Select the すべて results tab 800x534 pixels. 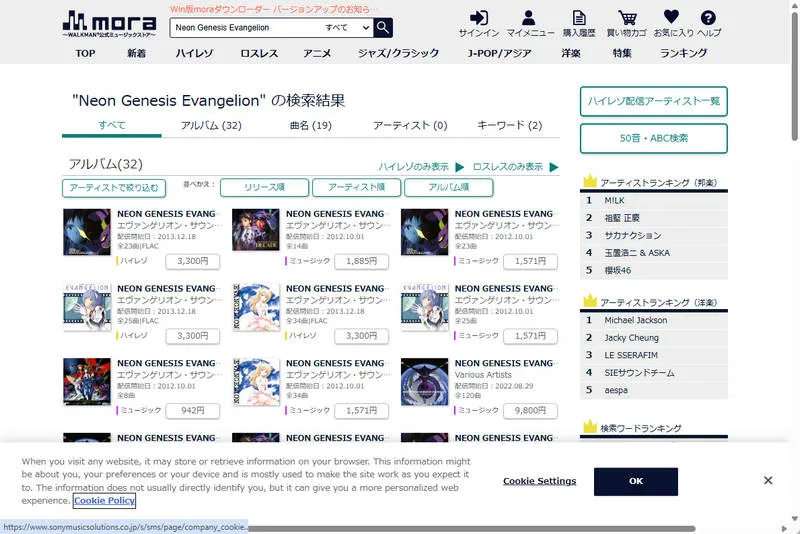(x=112, y=125)
